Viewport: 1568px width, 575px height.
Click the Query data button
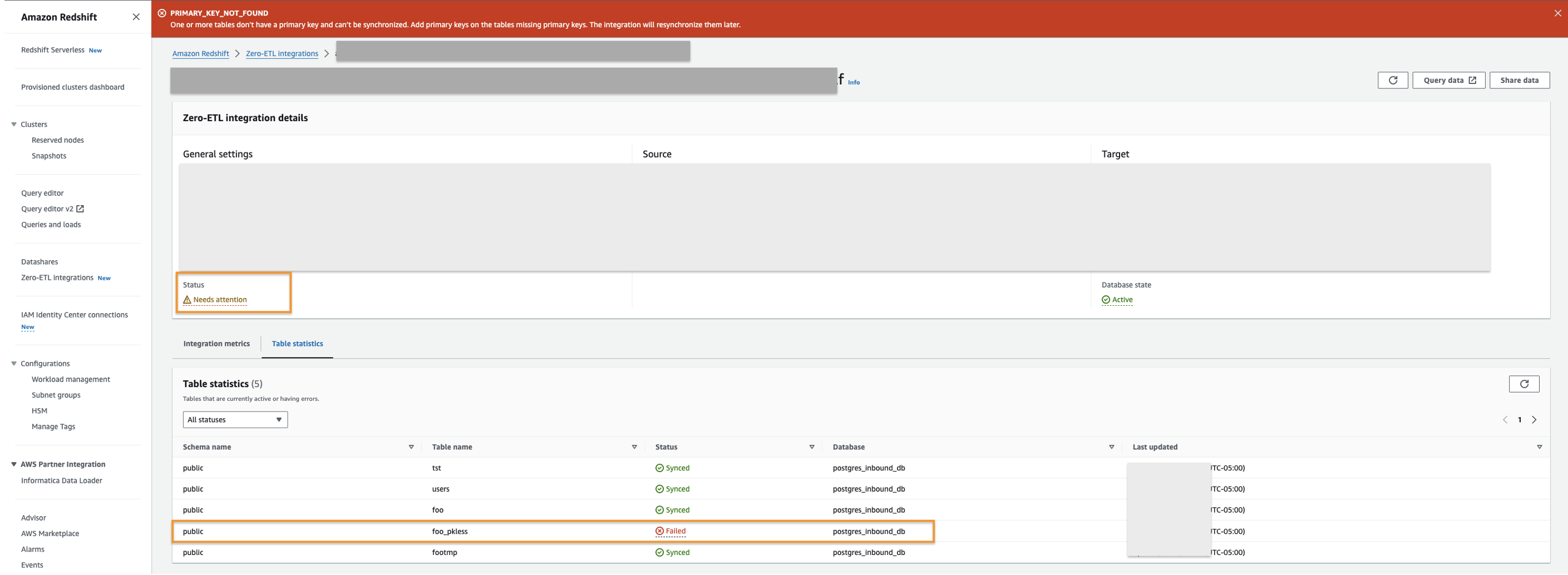pos(1449,80)
